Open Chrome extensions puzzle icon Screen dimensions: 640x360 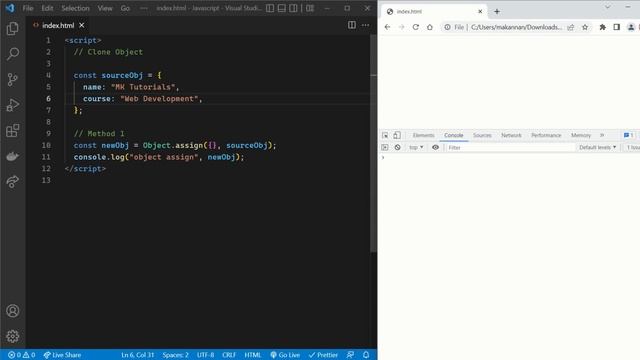click(602, 27)
